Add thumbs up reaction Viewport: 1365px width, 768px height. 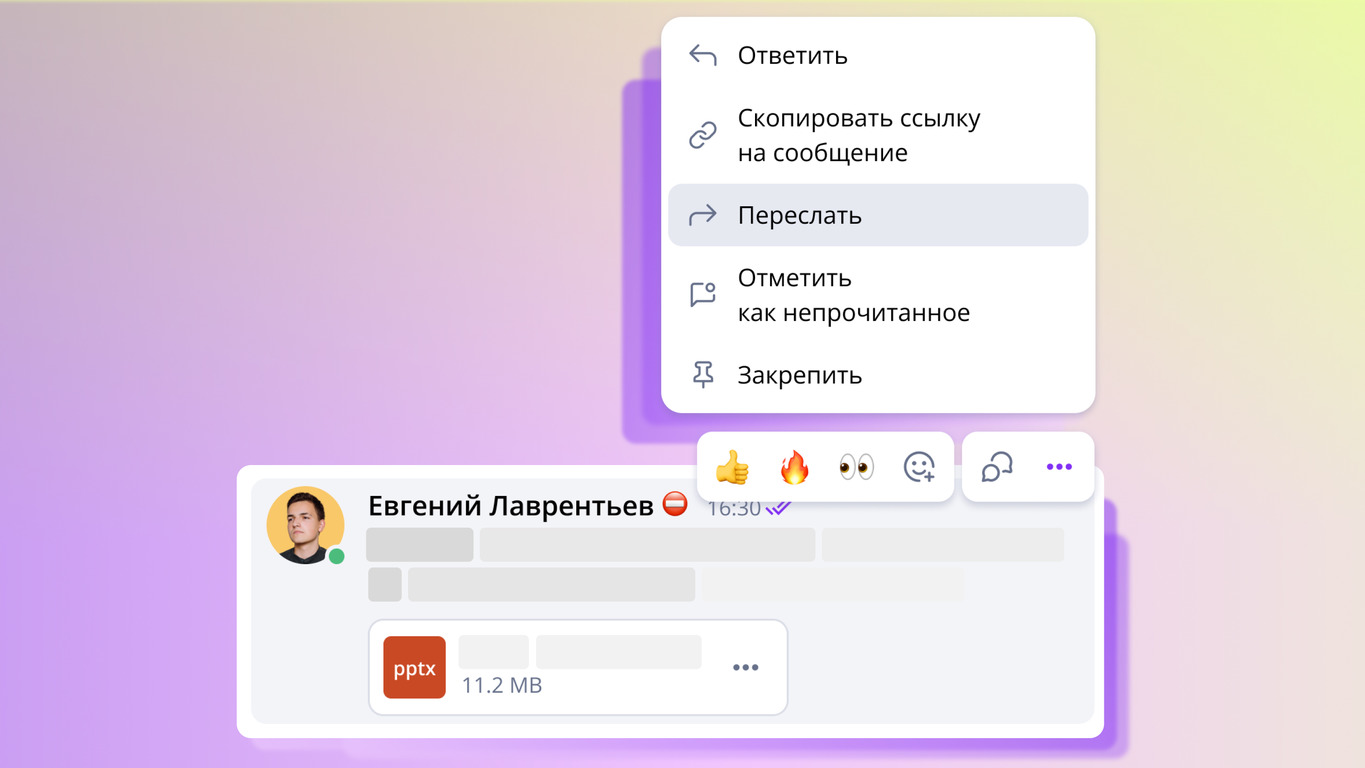coord(732,467)
